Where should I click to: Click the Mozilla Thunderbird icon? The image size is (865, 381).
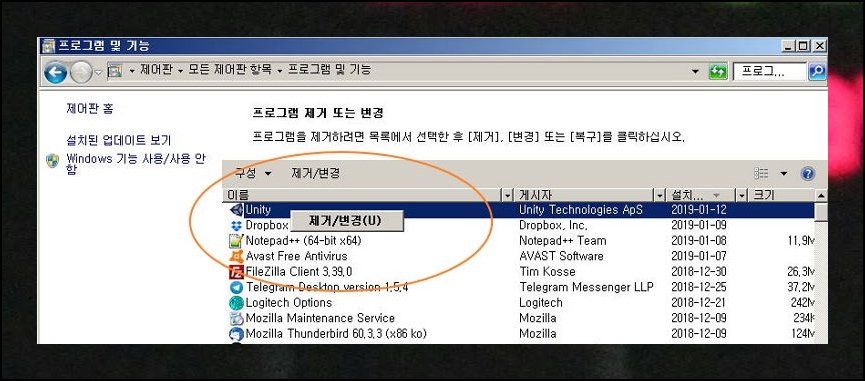click(x=236, y=334)
